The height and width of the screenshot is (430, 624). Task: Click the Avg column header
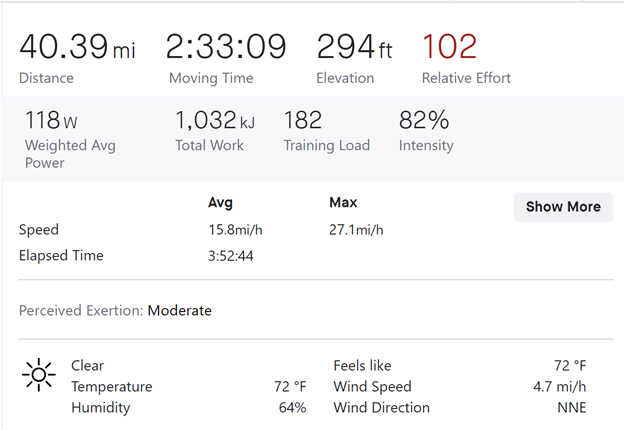[x=220, y=203]
